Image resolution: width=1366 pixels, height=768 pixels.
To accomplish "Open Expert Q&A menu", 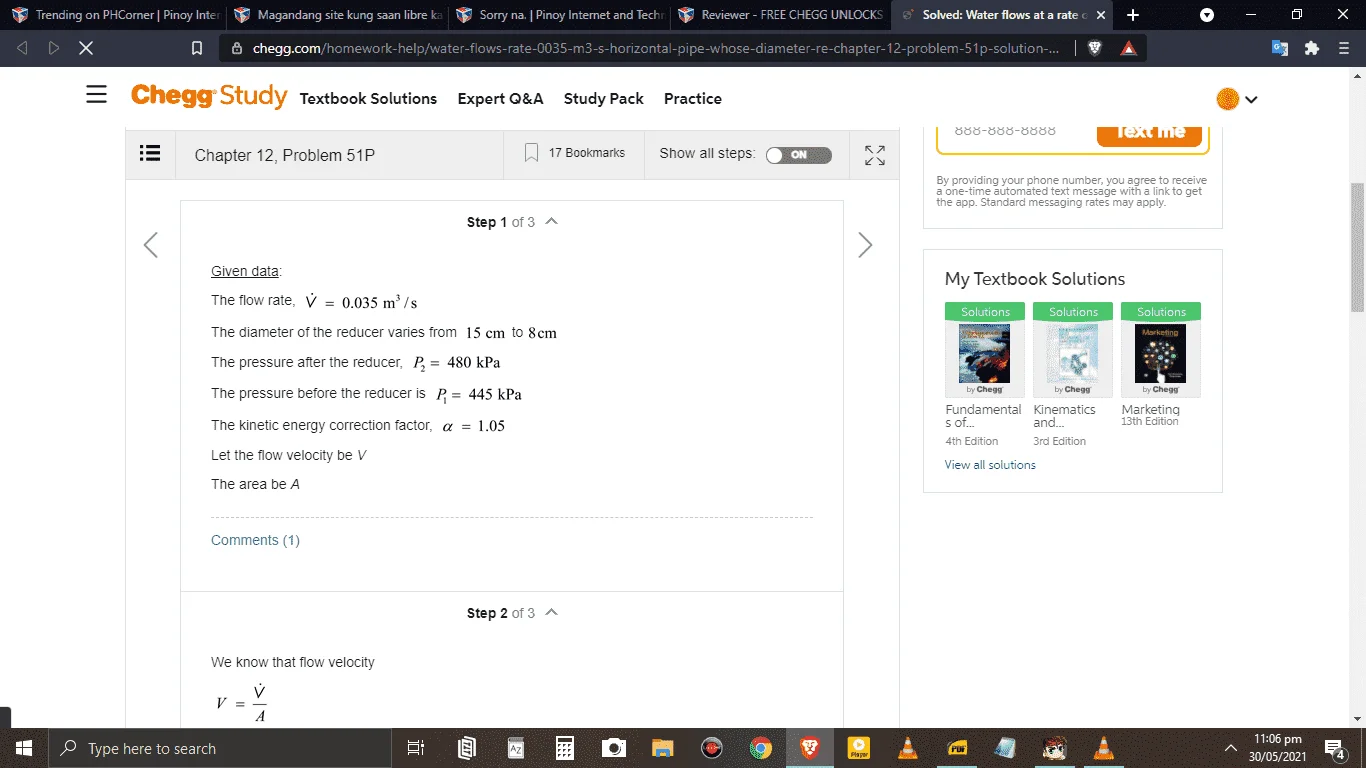I will (x=500, y=98).
